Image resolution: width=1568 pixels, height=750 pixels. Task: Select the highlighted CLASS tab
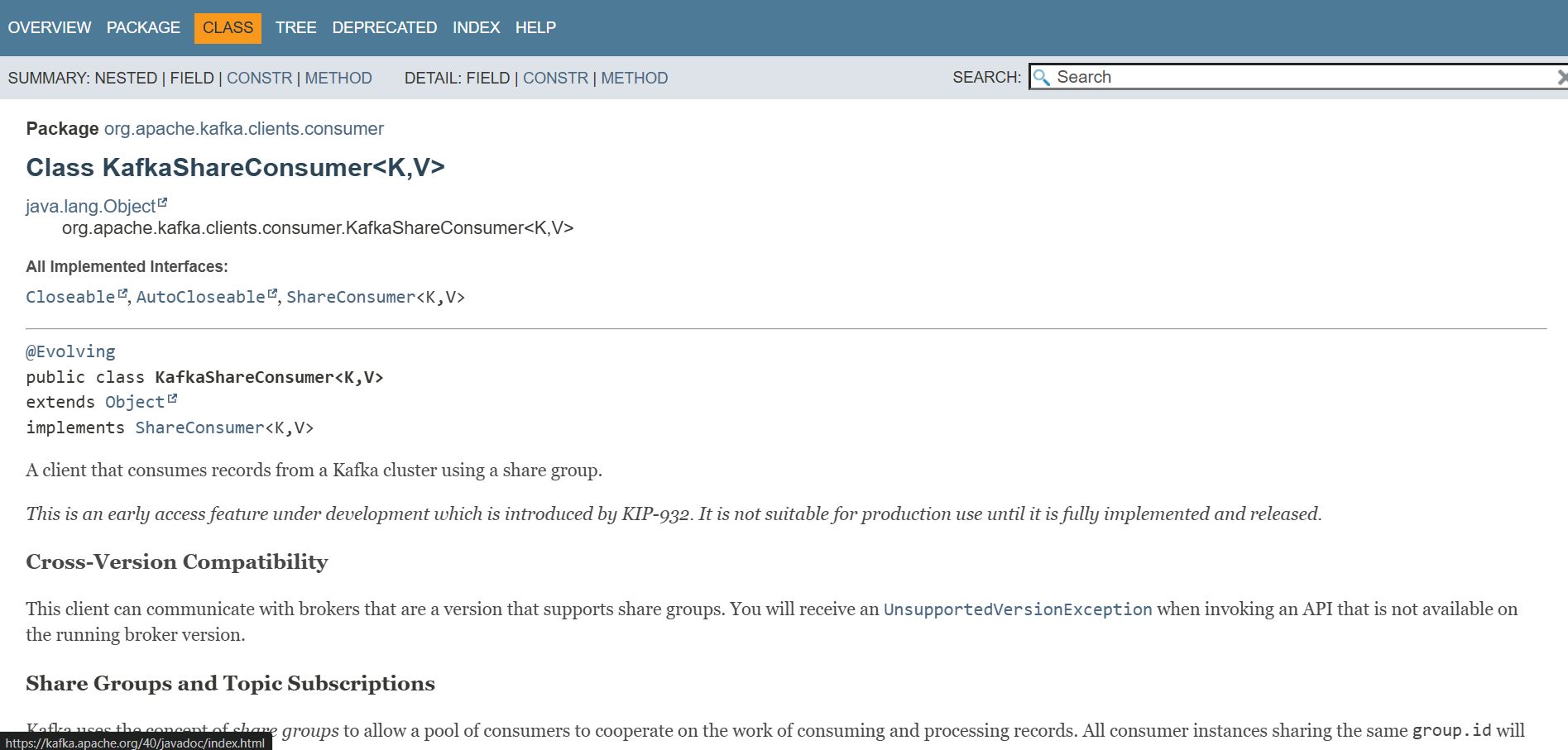(x=228, y=28)
